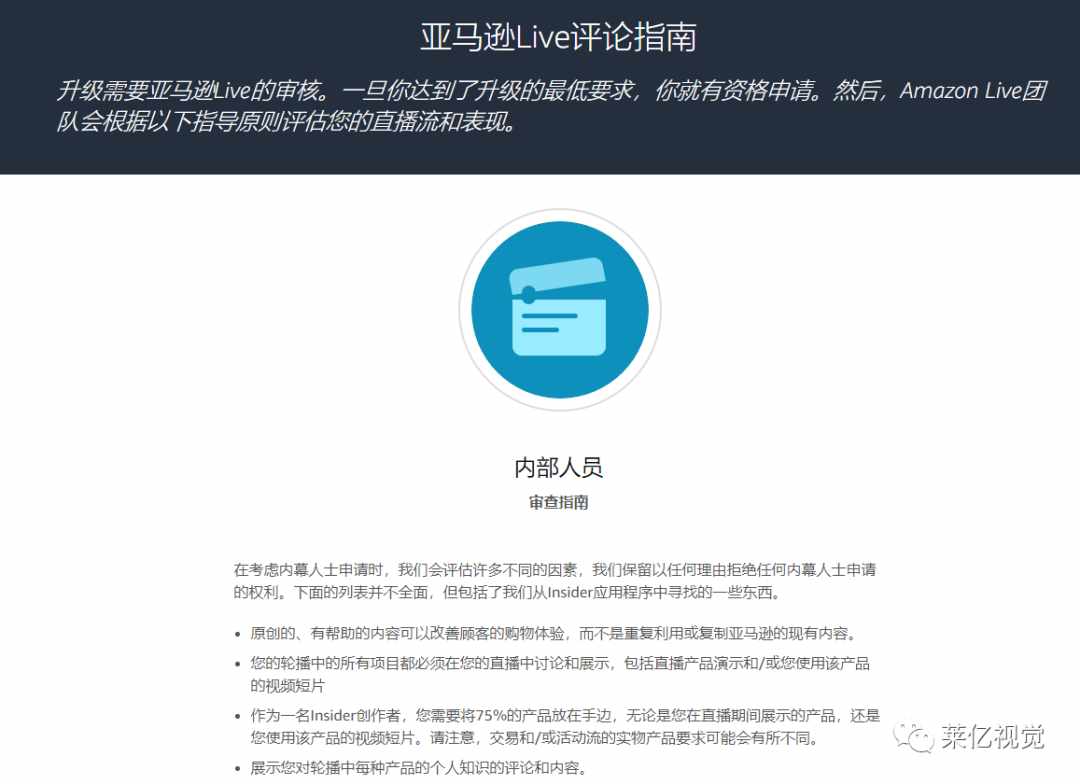The width and height of the screenshot is (1080, 784).
Task: Select the "内部人员" heading
Action: point(559,467)
